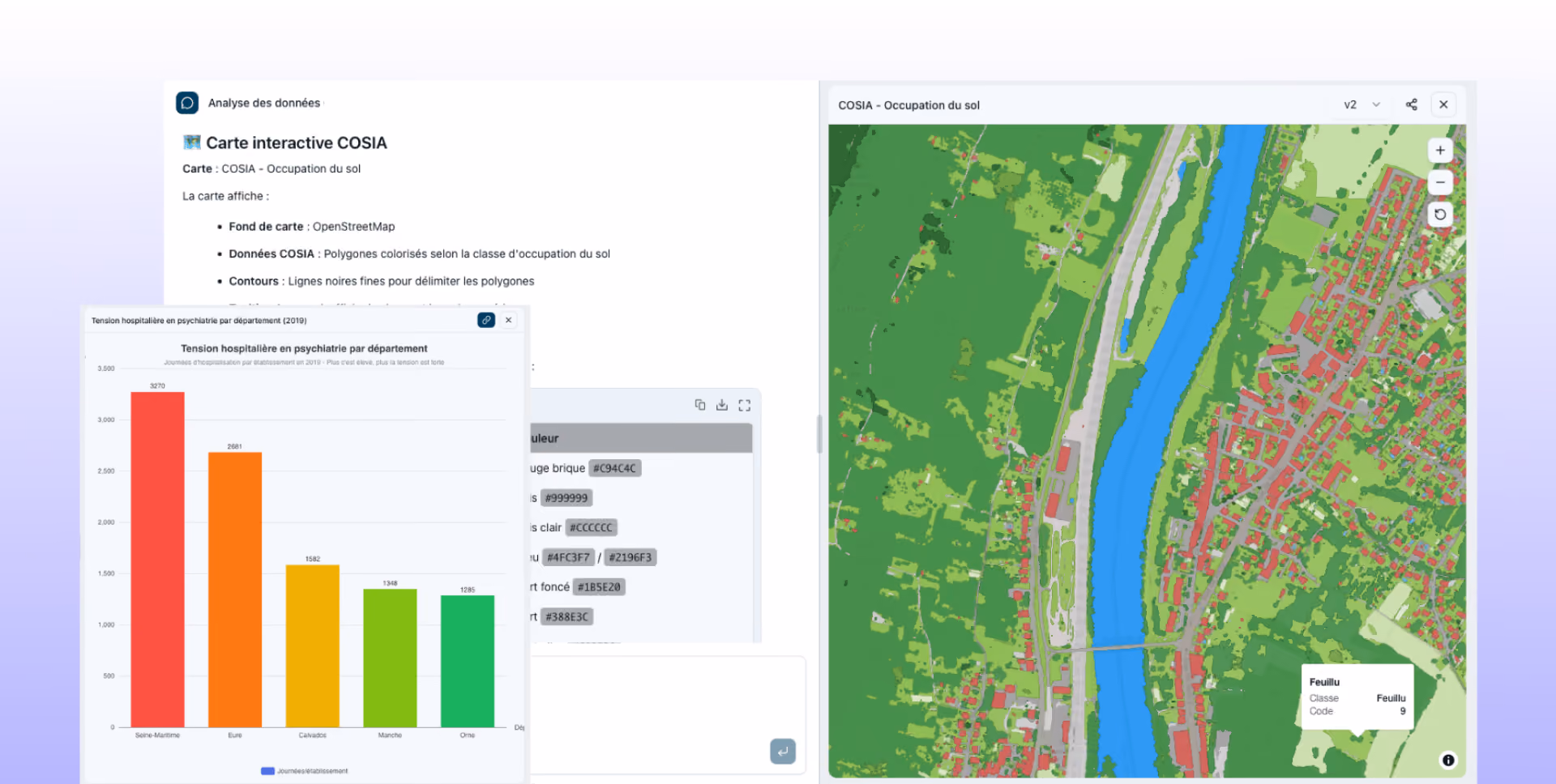Select the Manche bar in the chart
The width and height of the screenshot is (1556, 784).
(x=390, y=658)
